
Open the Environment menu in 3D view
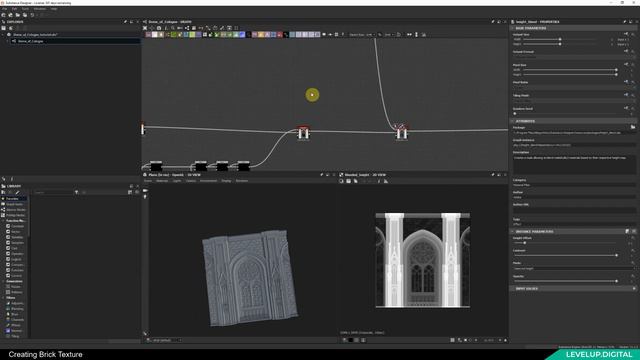pyautogui.click(x=209, y=181)
